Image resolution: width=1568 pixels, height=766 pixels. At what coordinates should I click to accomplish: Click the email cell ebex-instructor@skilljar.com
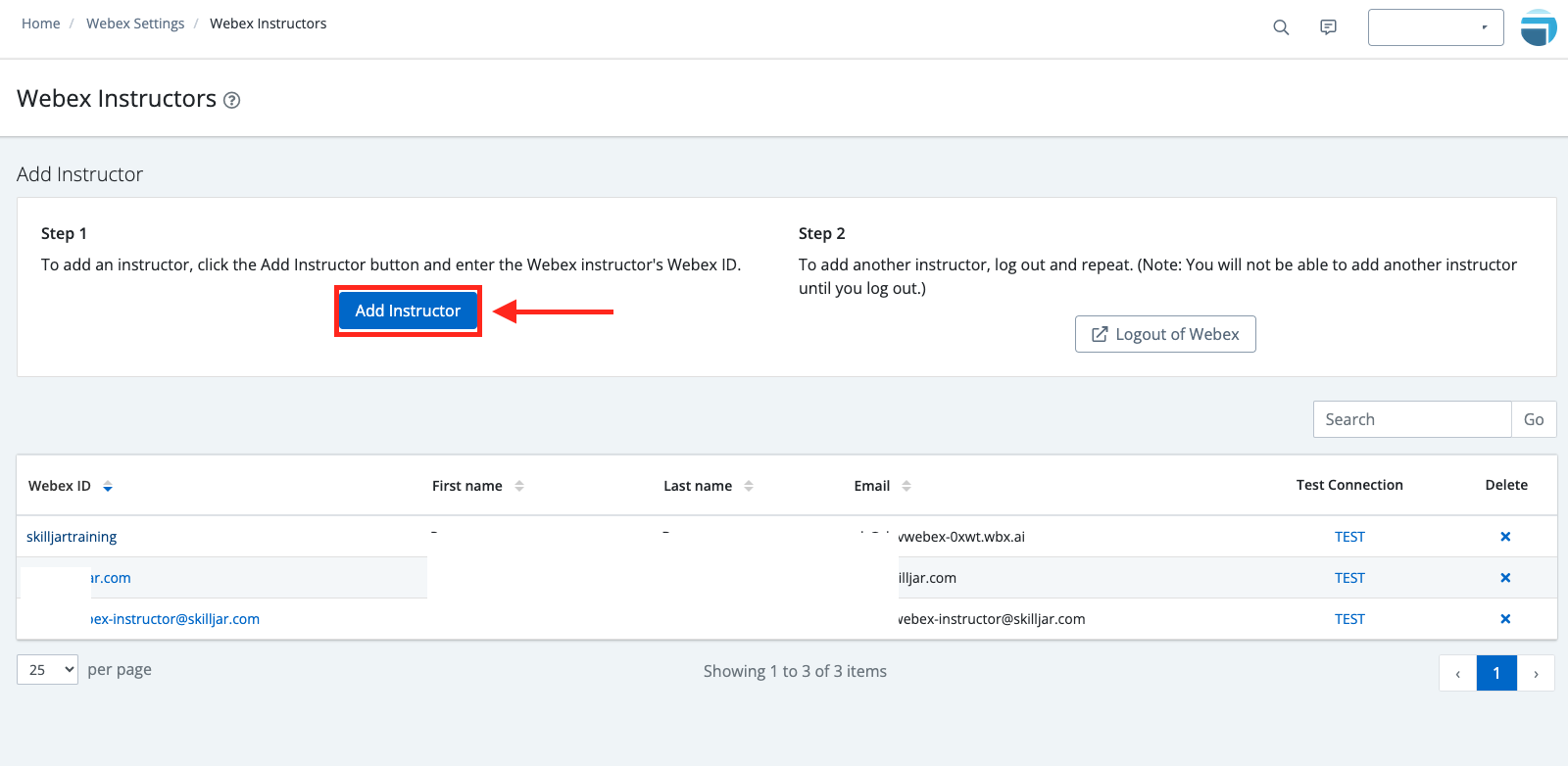[992, 619]
